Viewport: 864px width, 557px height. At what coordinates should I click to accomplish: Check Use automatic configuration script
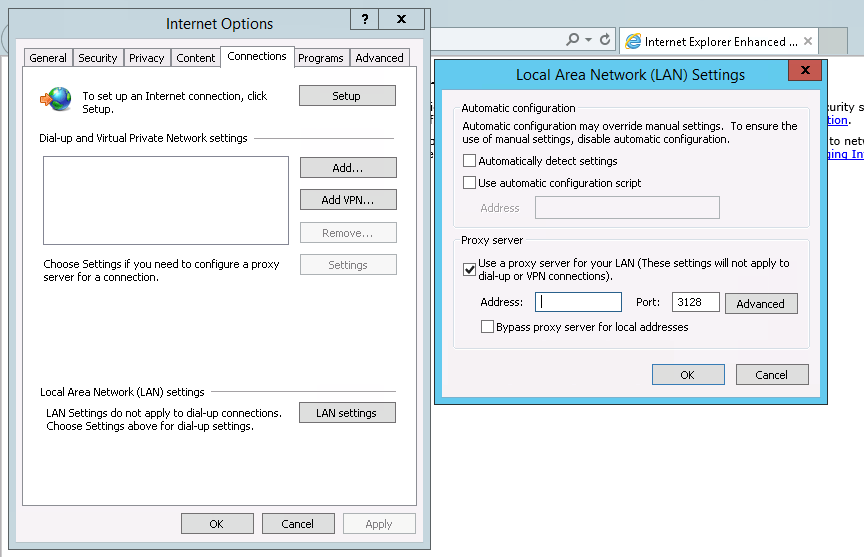(470, 183)
